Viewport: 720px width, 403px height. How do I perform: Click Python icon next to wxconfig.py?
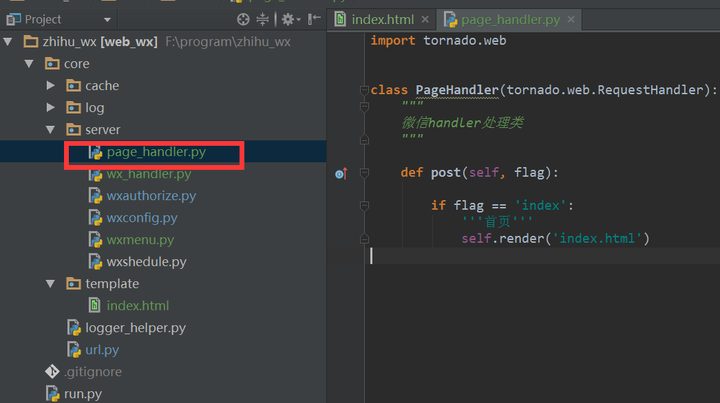coord(95,218)
